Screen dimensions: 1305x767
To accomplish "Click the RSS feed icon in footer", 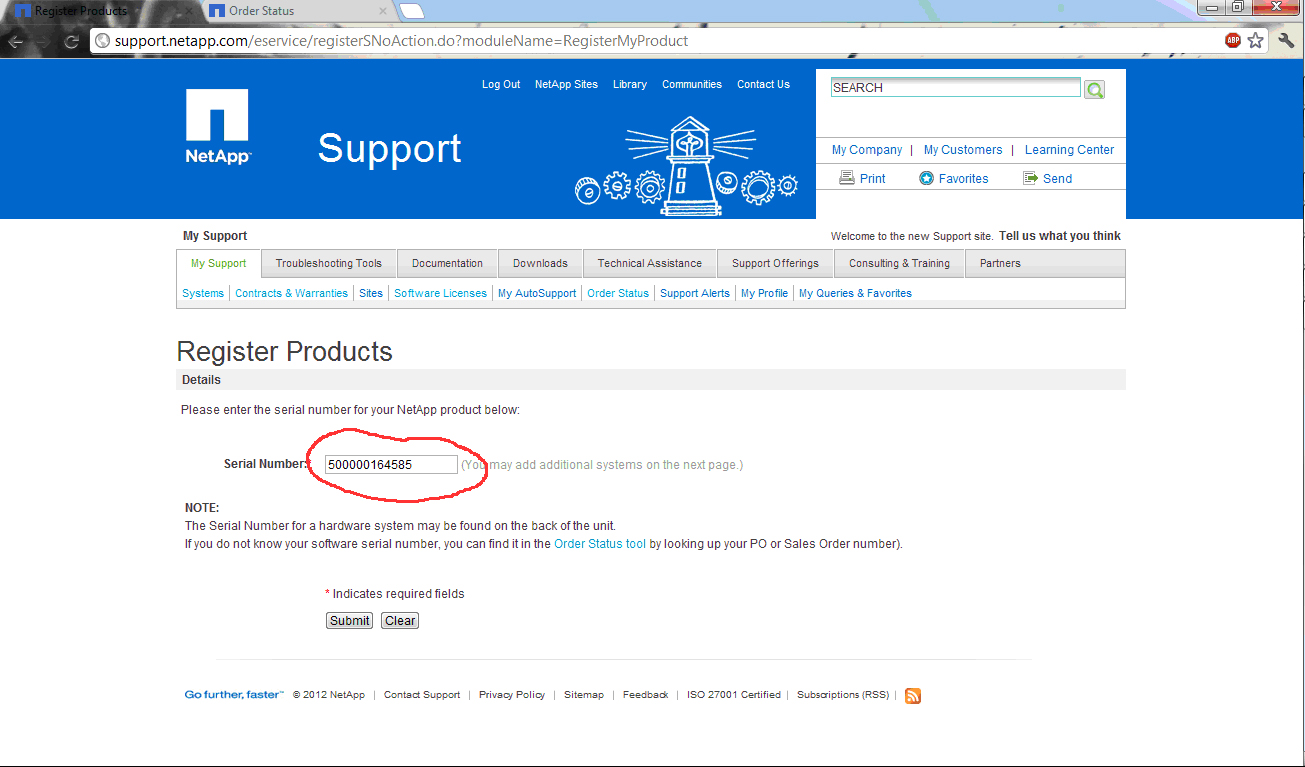I will tap(912, 696).
